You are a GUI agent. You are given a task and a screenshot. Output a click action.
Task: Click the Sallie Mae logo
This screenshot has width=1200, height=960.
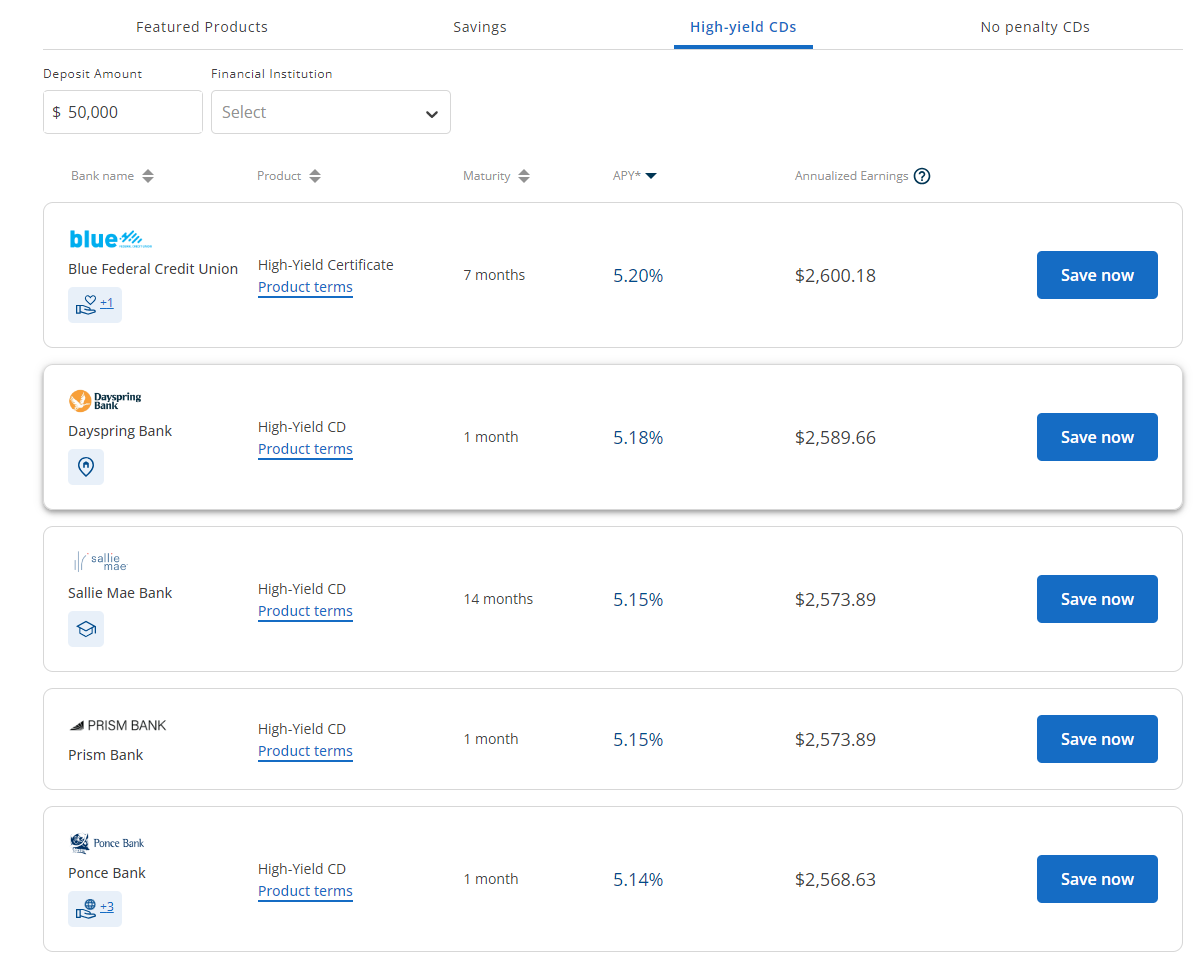101,561
